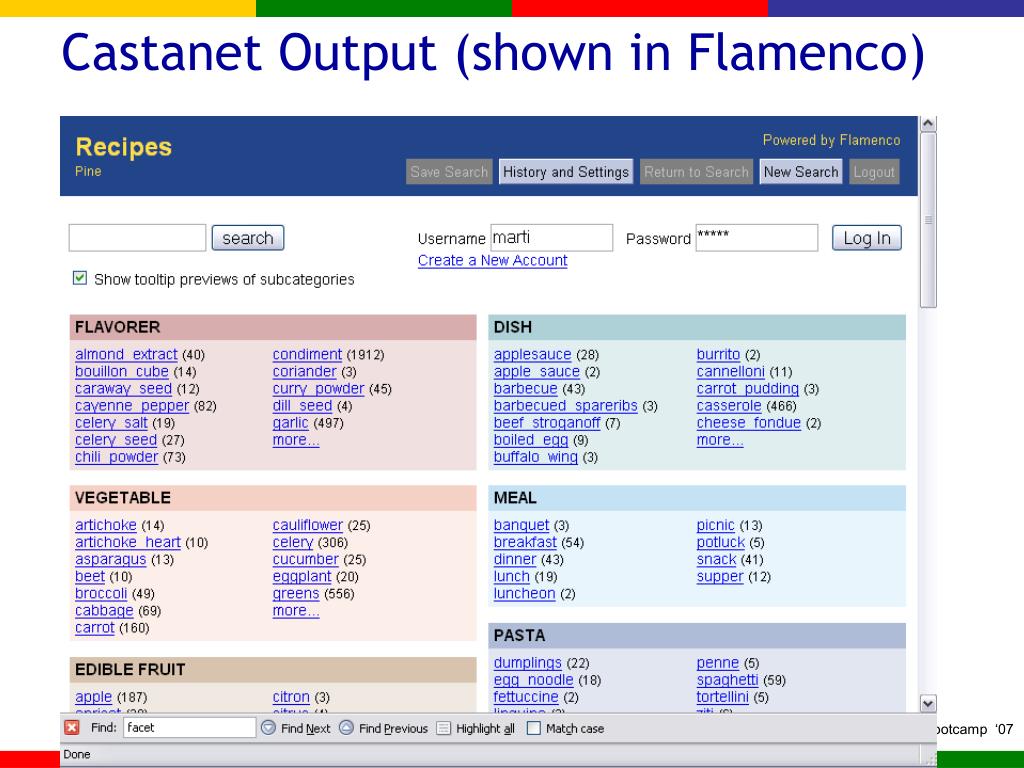The height and width of the screenshot is (768, 1024).
Task: Click the Recipes title
Action: click(123, 147)
